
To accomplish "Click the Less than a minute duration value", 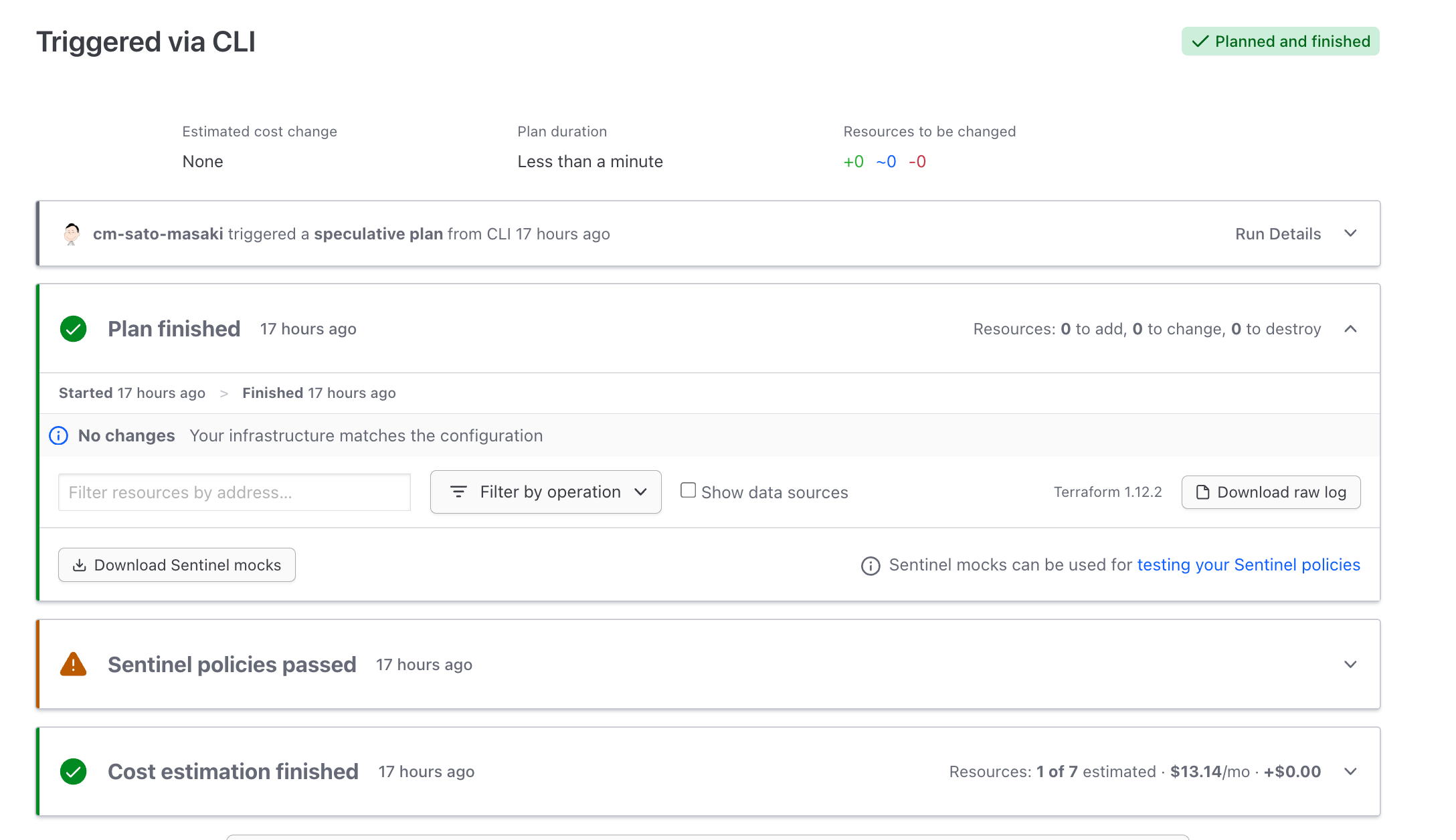I will point(590,162).
